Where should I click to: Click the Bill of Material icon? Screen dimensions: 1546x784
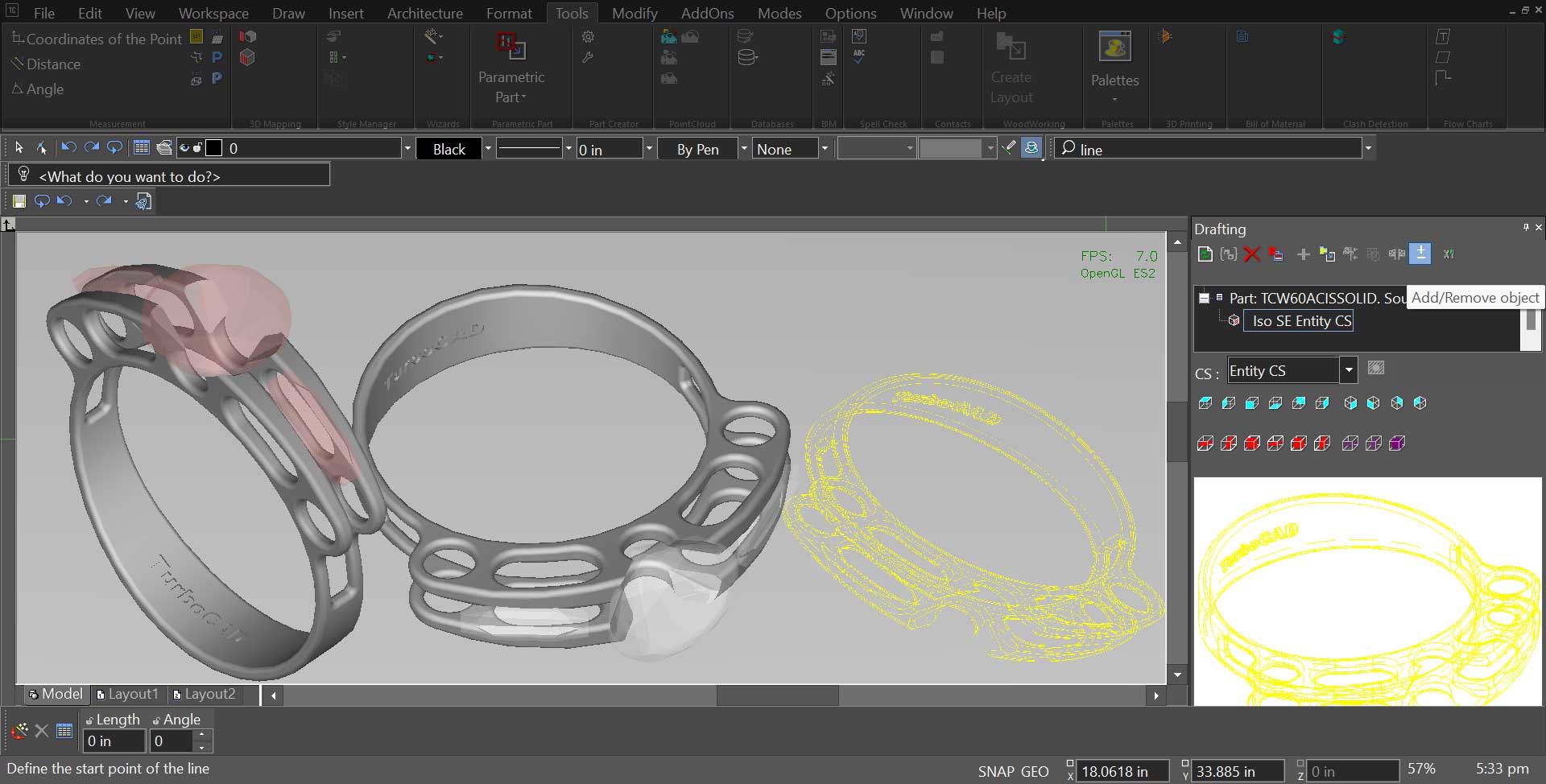pos(1242,36)
